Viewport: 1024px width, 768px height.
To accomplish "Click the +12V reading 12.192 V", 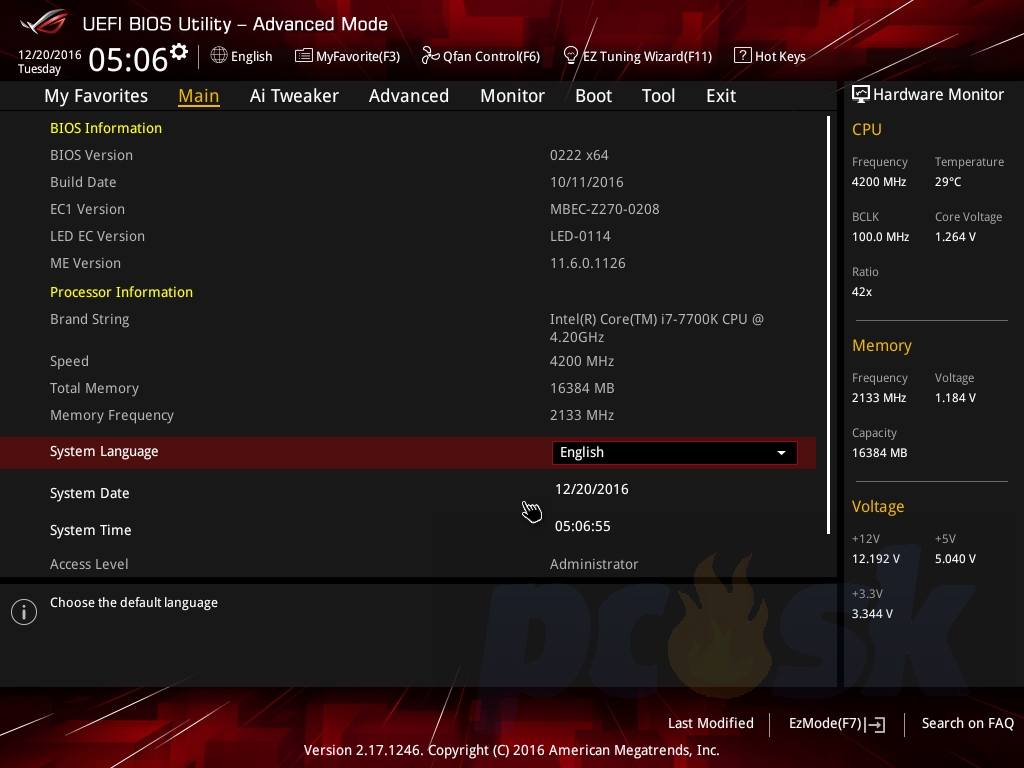I will (x=876, y=559).
